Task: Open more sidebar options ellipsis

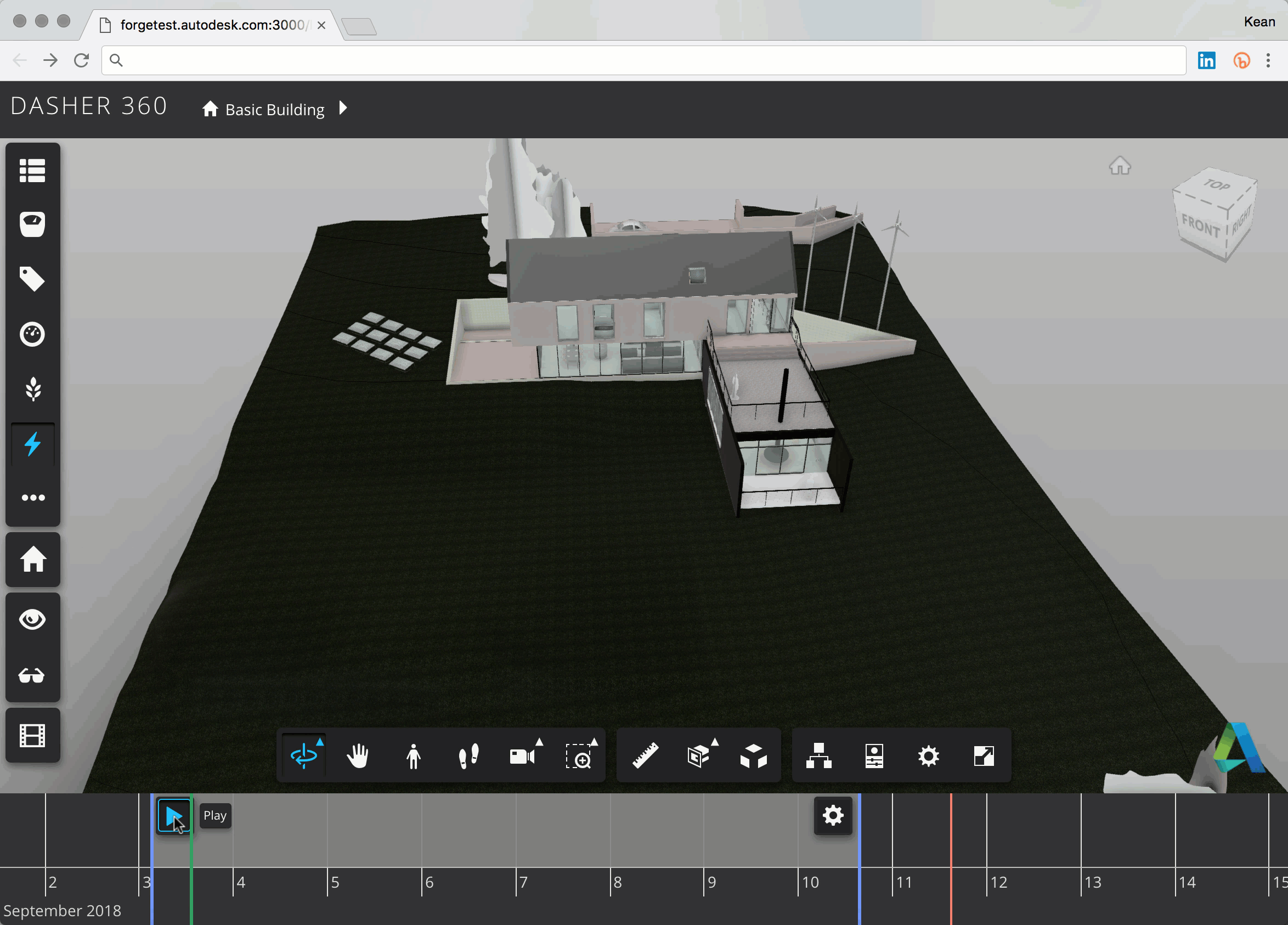Action: point(32,498)
